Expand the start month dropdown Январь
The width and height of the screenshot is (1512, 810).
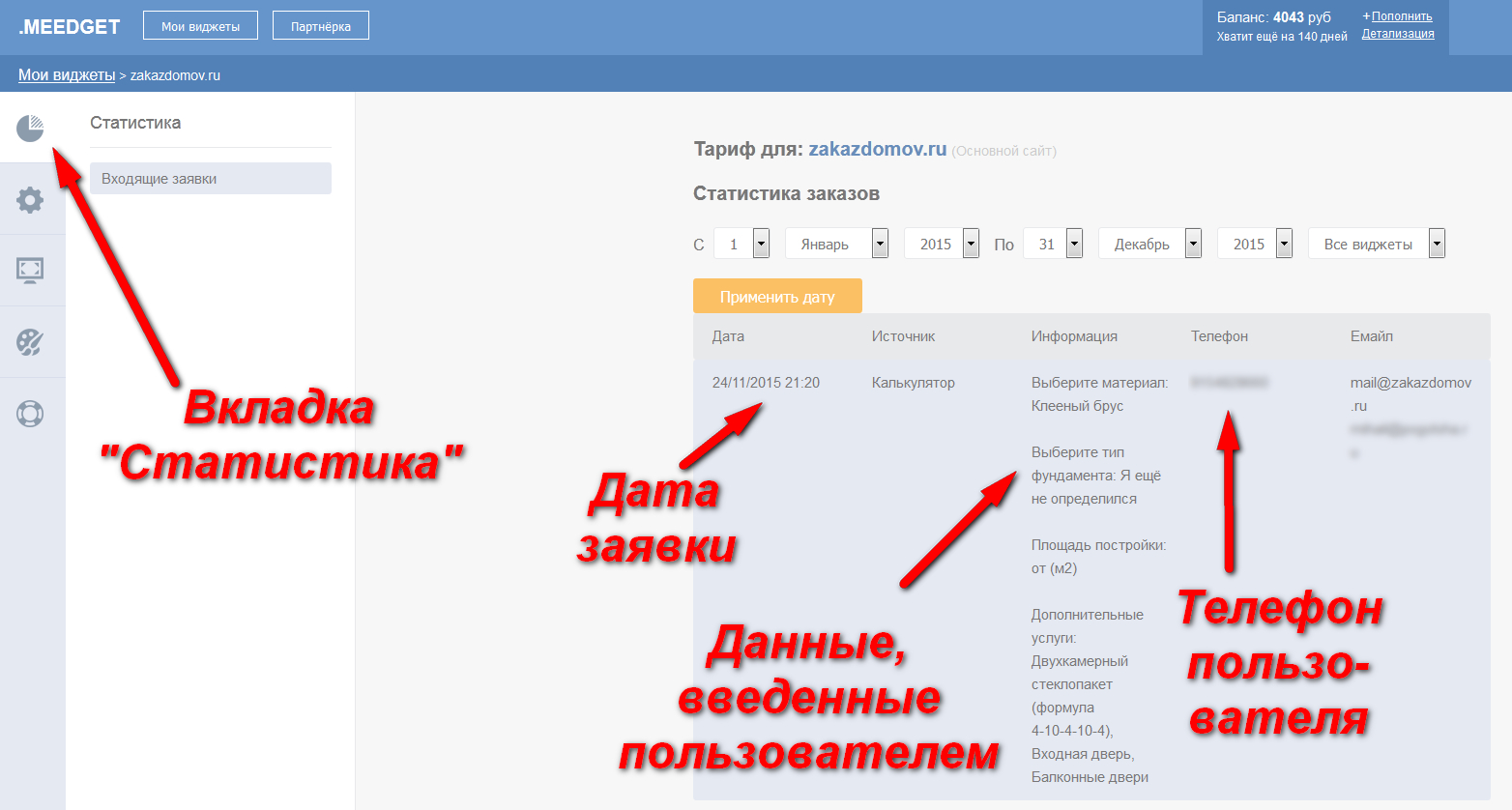click(x=837, y=244)
